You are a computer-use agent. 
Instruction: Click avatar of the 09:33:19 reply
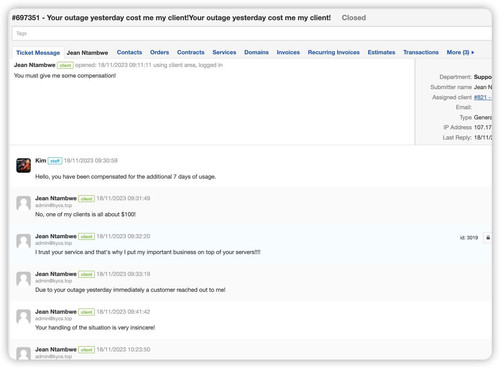pos(24,279)
